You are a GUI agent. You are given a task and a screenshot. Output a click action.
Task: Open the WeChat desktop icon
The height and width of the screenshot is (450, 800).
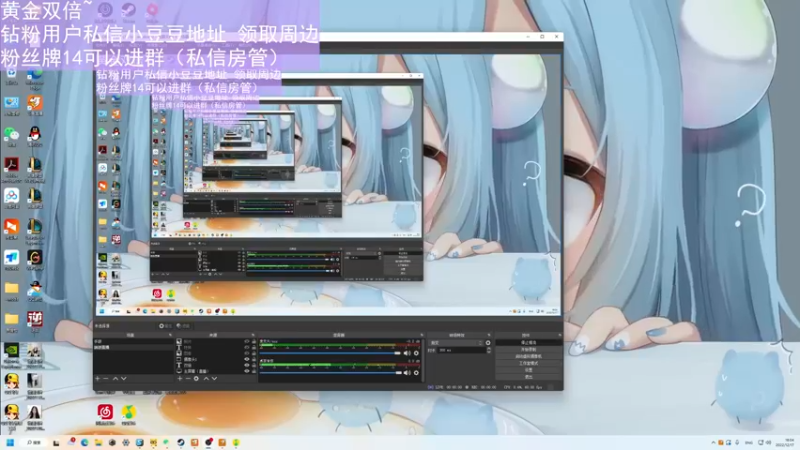point(11,135)
